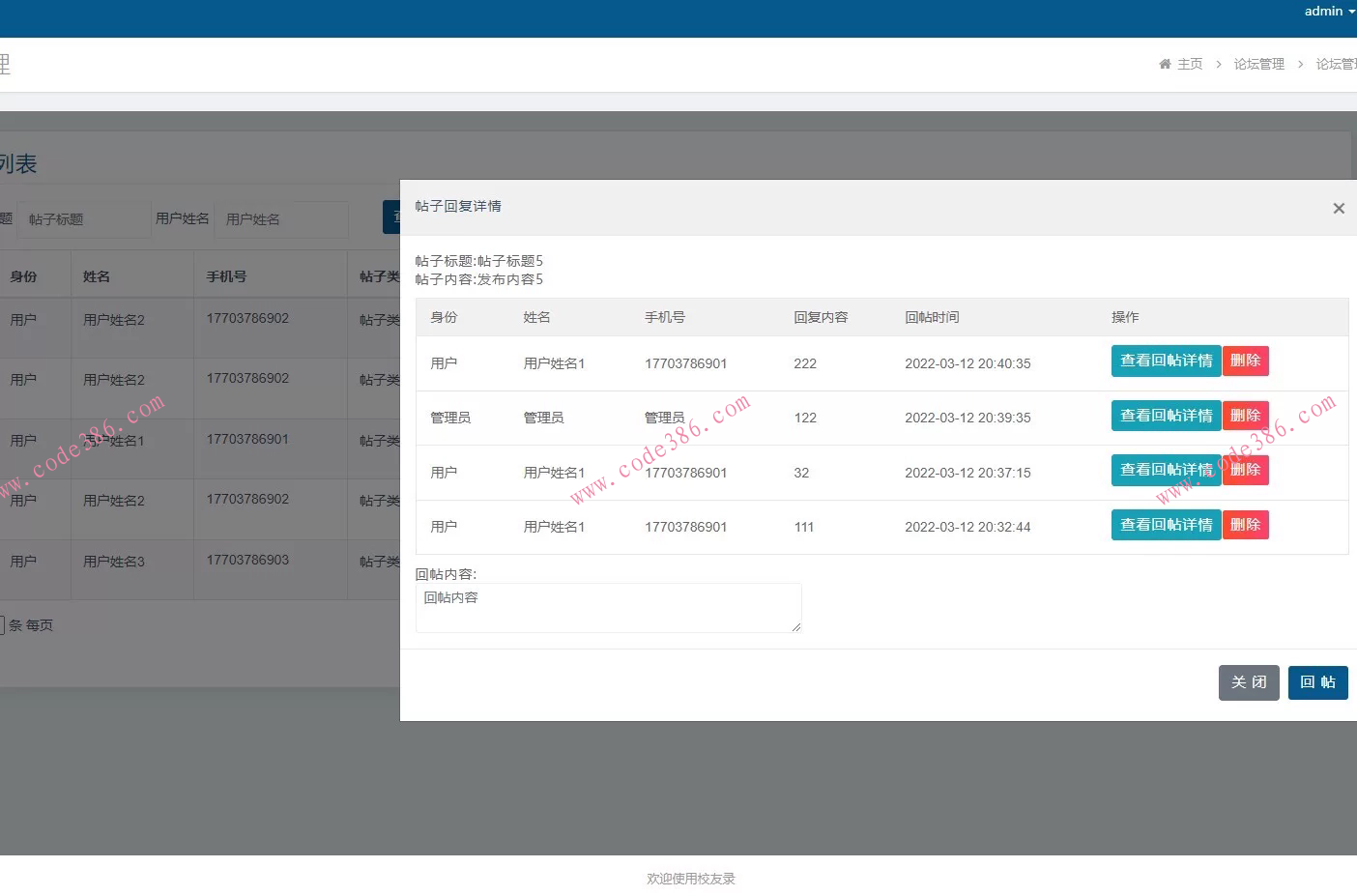Click the 回帖内容 text area

[608, 608]
